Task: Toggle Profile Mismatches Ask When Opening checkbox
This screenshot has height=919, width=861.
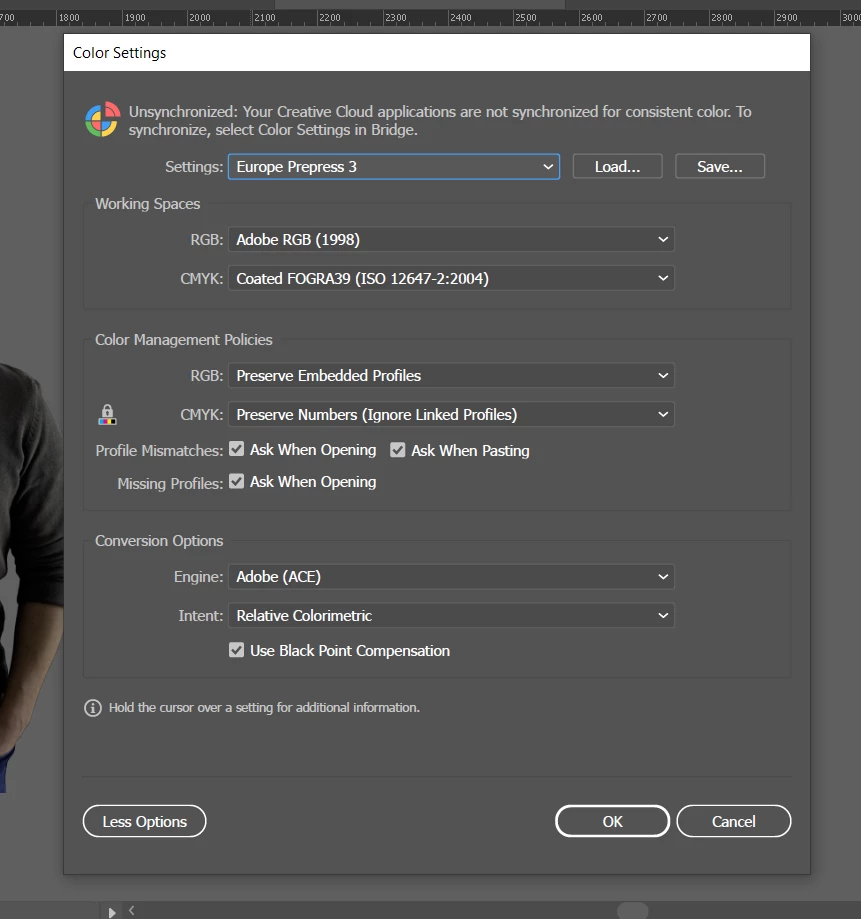Action: click(237, 450)
